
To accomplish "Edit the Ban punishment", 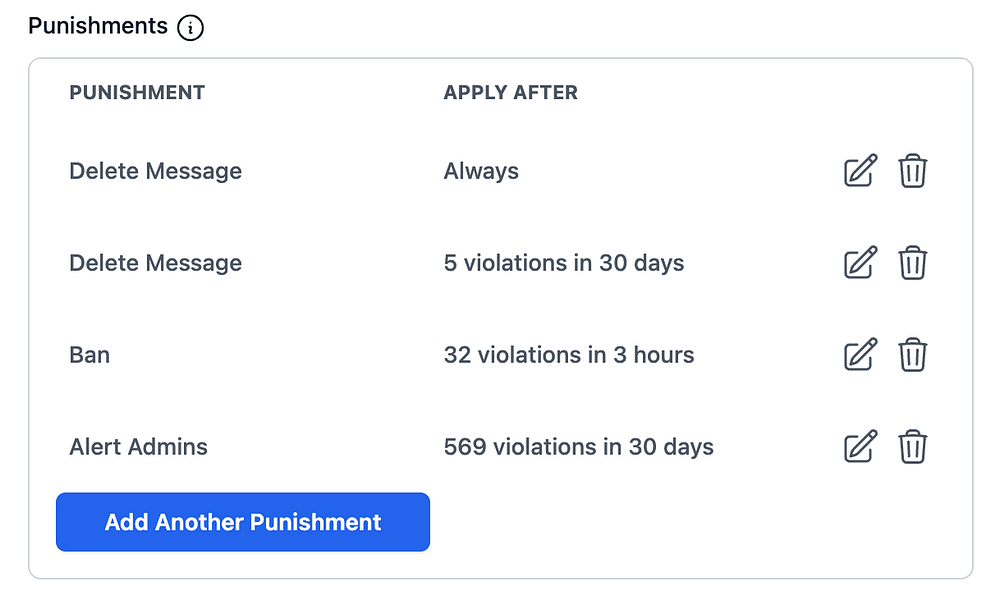I will tap(860, 355).
